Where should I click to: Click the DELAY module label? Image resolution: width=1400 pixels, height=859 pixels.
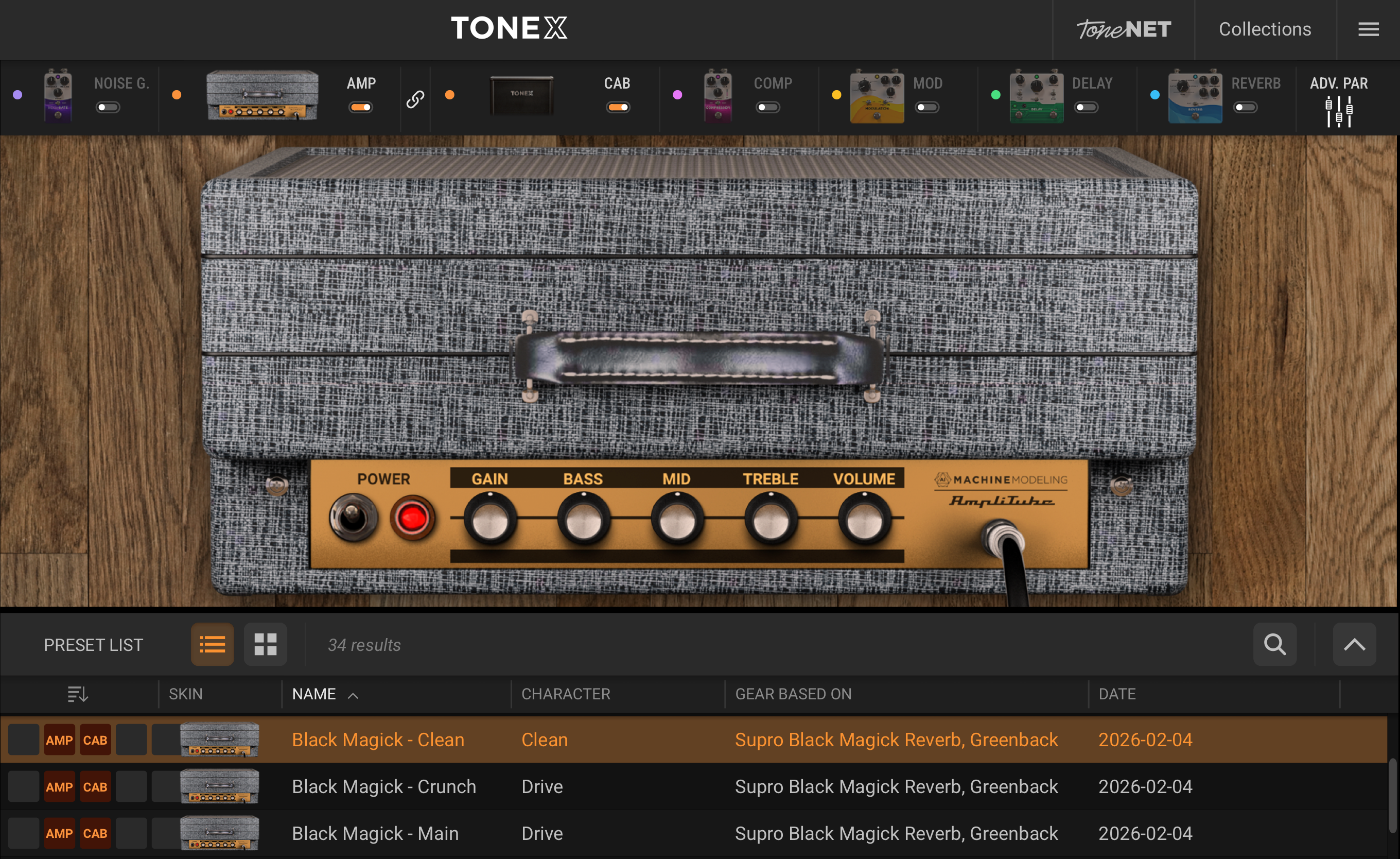(1092, 83)
